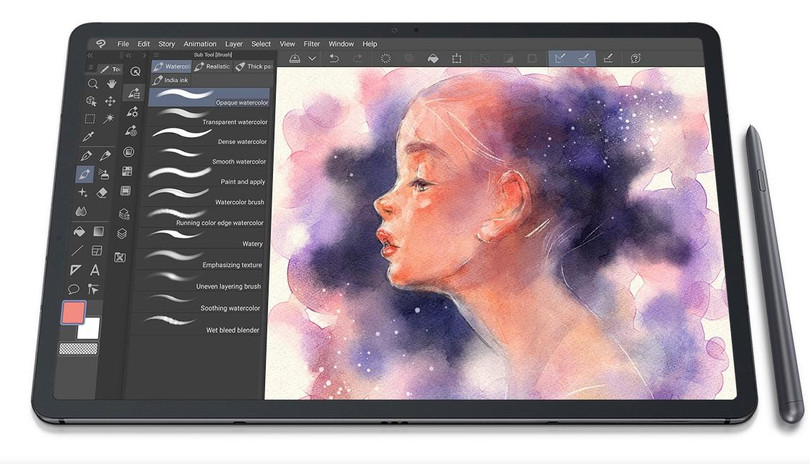
Task: Expand dropdown arrow beside cloud icon
Action: point(312,58)
